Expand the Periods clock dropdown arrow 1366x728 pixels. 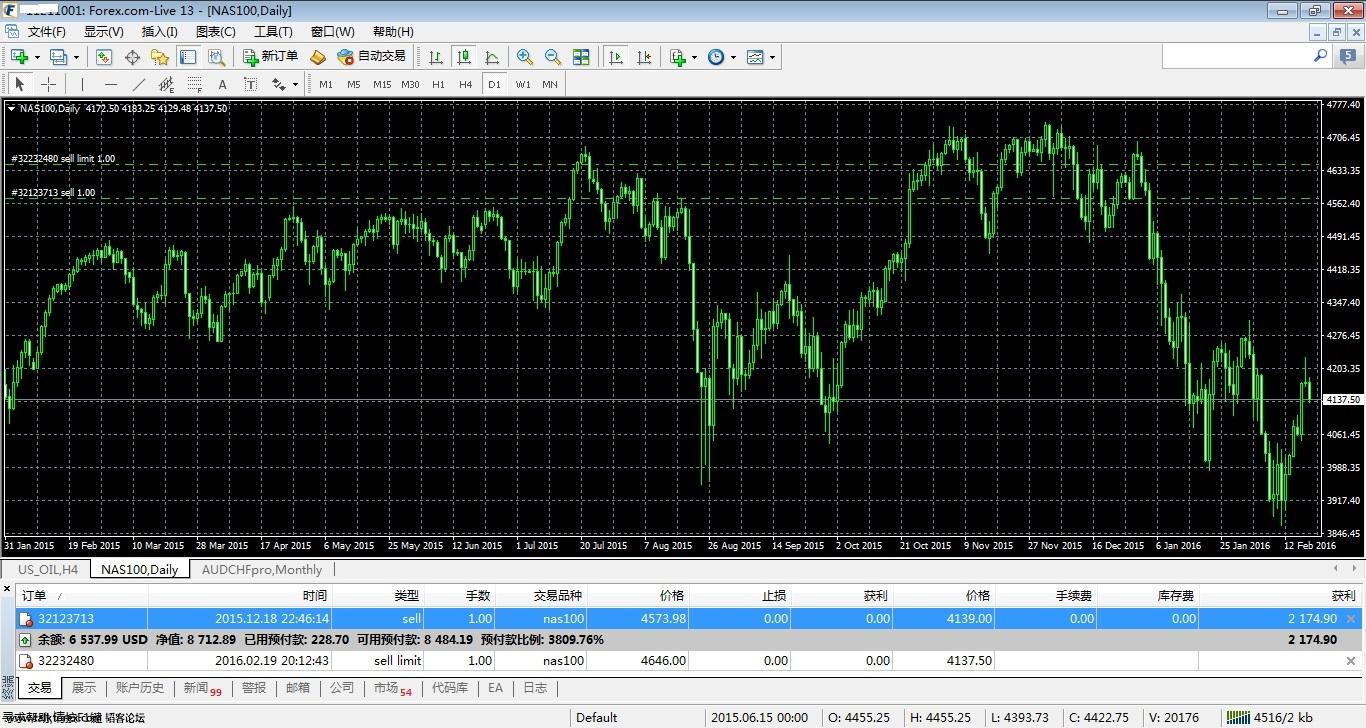(x=733, y=57)
